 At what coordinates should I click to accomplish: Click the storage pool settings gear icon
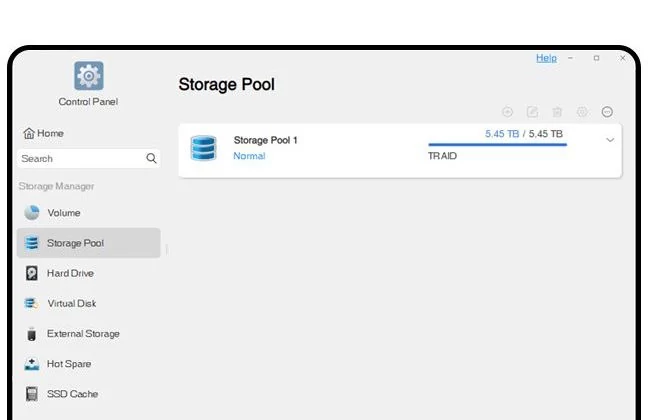(x=582, y=112)
